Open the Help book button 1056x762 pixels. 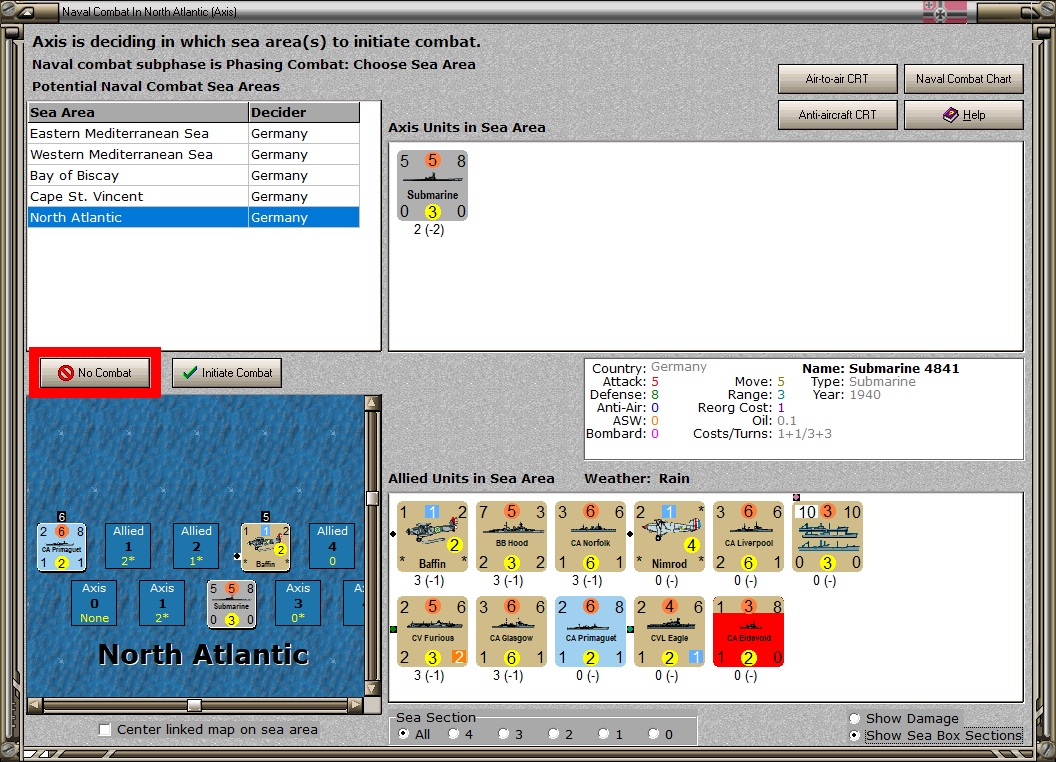point(964,115)
